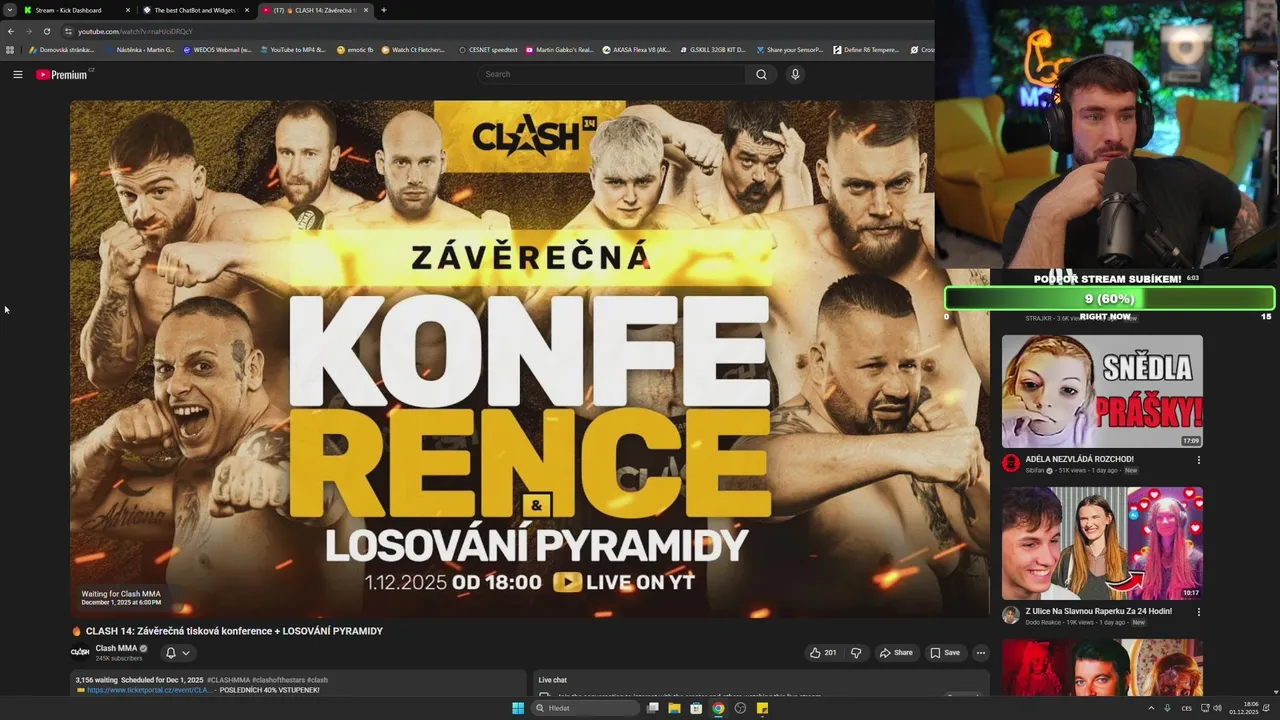This screenshot has width=1280, height=720.
Task: Open the browser apps grid shortcut
Action: [x=10, y=49]
